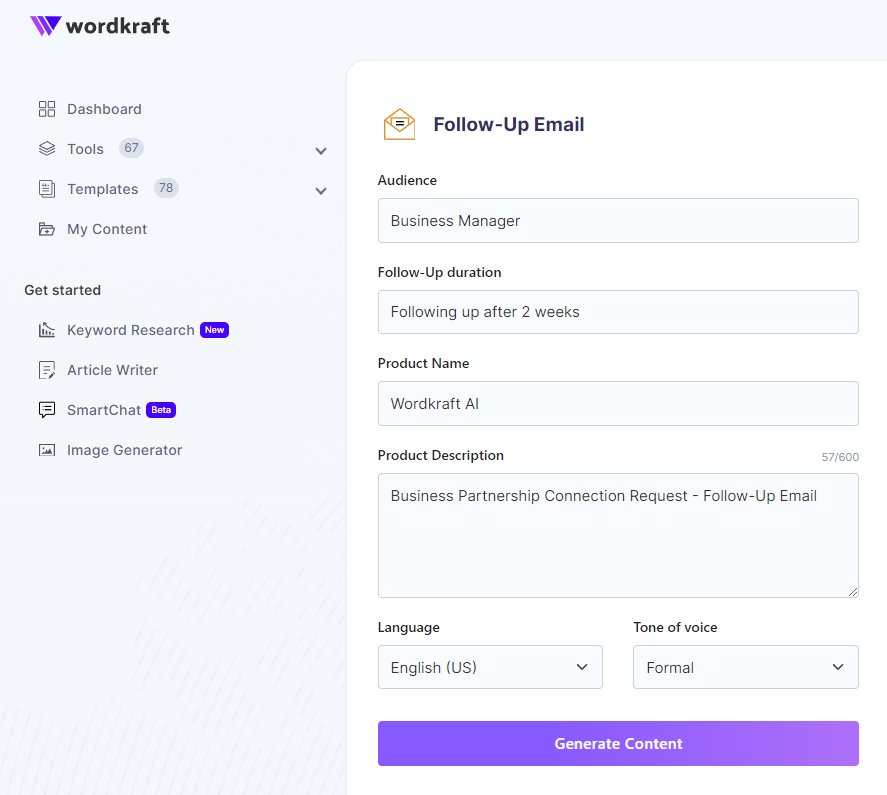The height and width of the screenshot is (795, 887).
Task: Click the Audience input field
Action: [618, 221]
